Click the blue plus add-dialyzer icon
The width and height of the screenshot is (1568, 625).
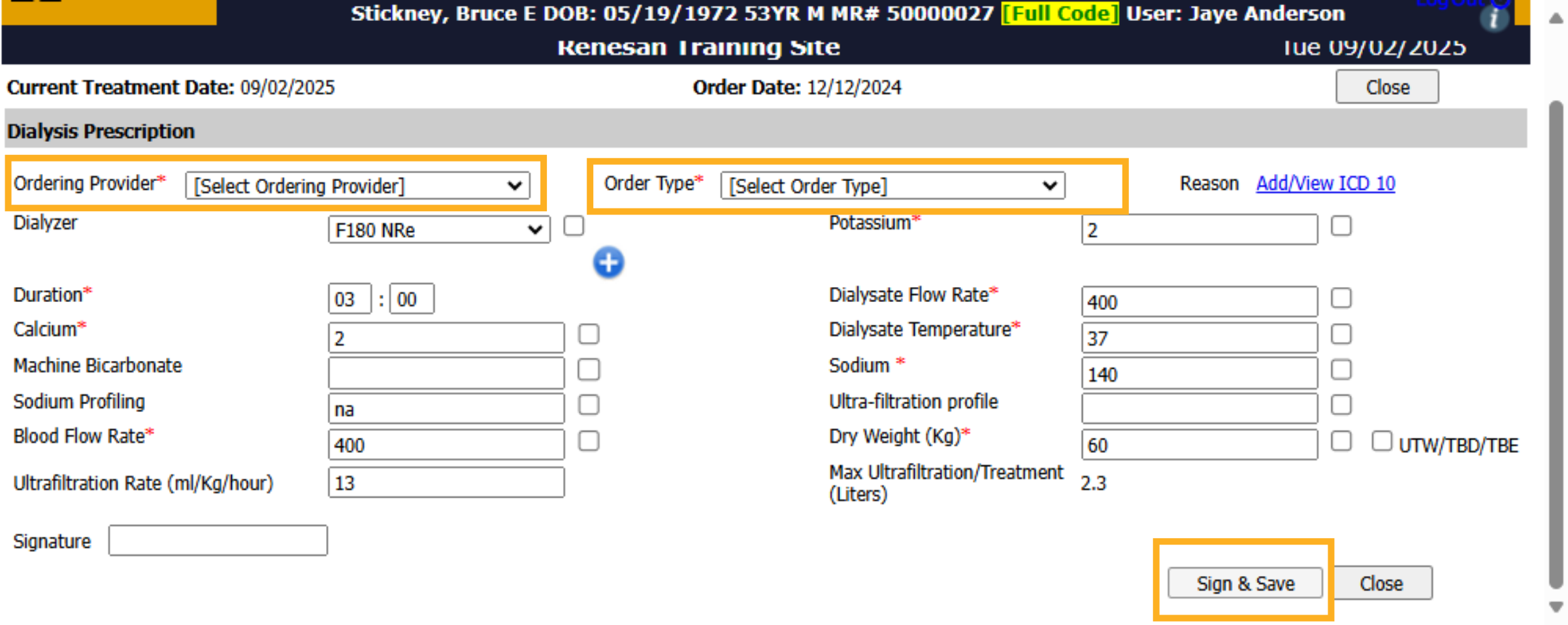tap(608, 263)
